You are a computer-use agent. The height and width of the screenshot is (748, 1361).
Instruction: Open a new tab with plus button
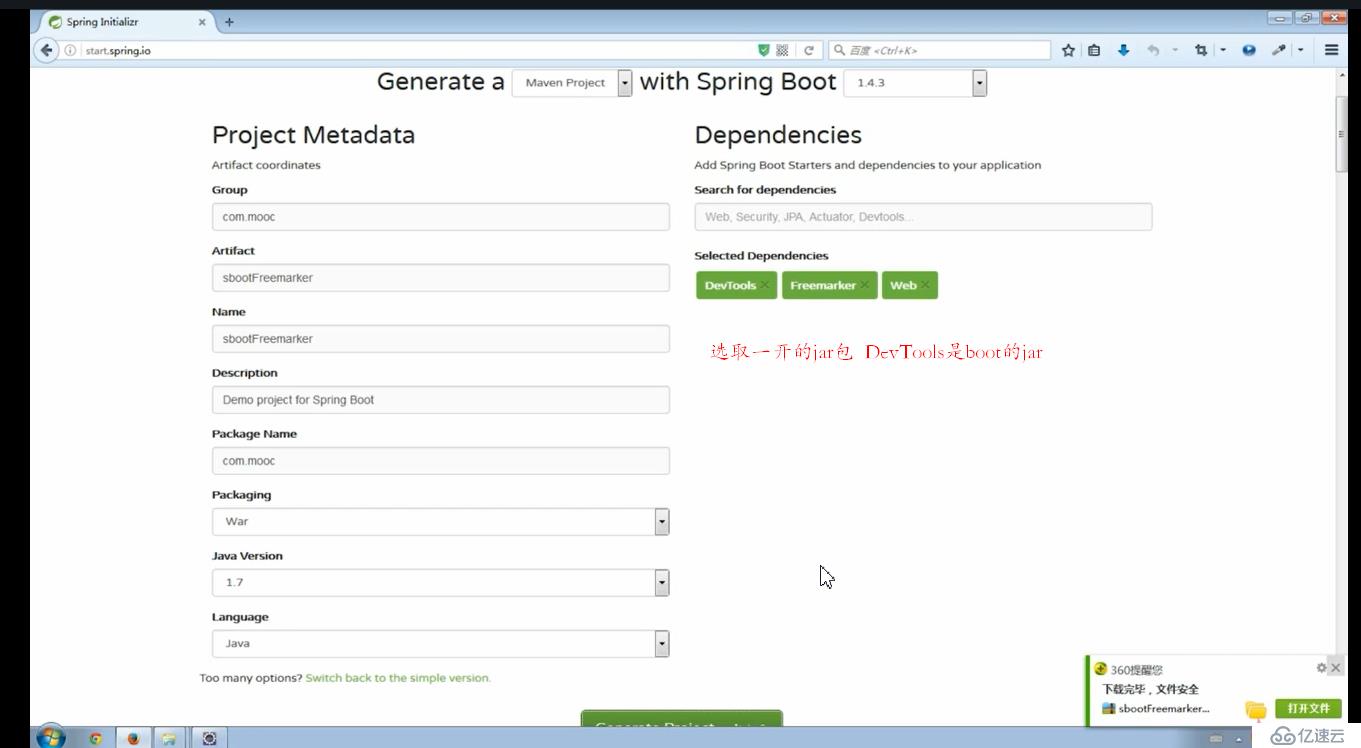(x=229, y=22)
